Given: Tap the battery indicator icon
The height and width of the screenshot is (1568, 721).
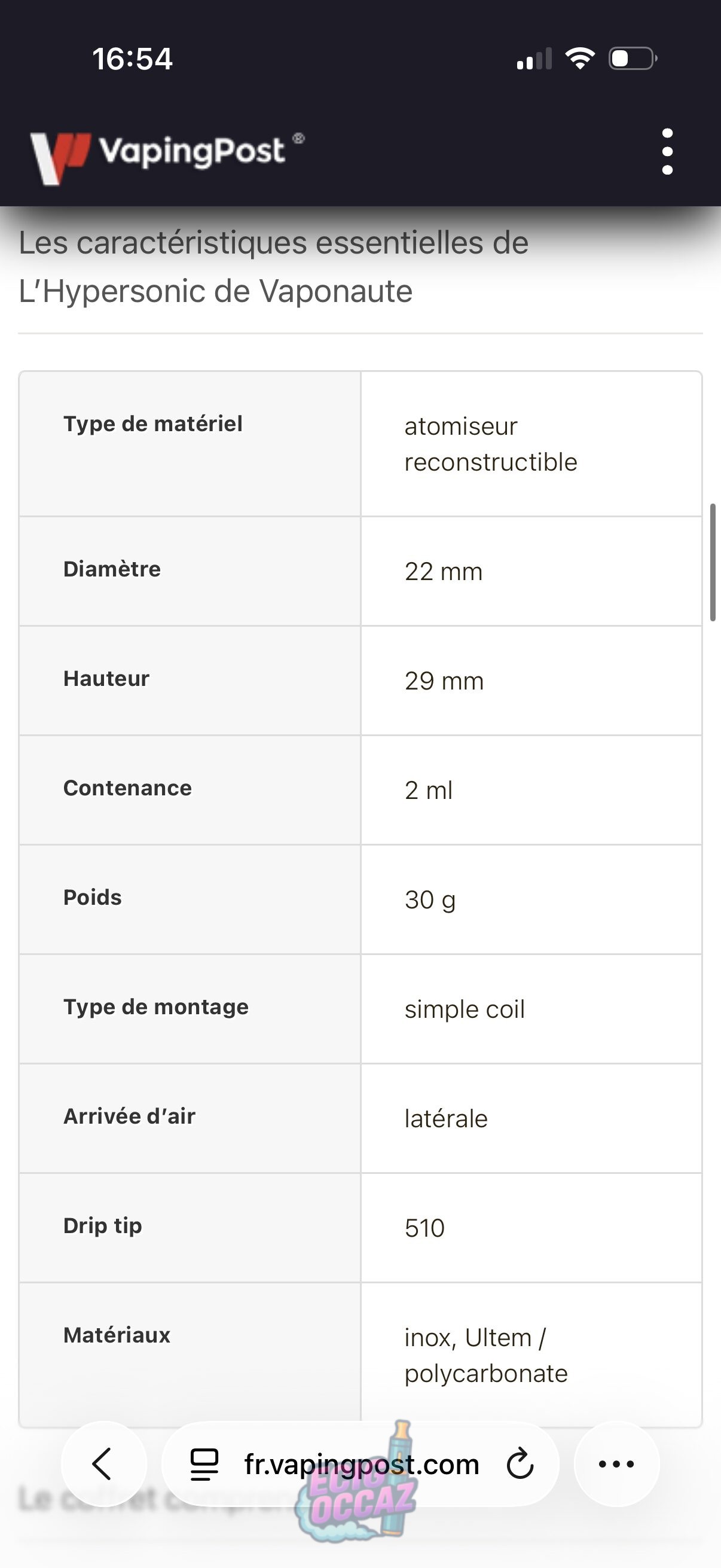Looking at the screenshot, I should tap(633, 59).
